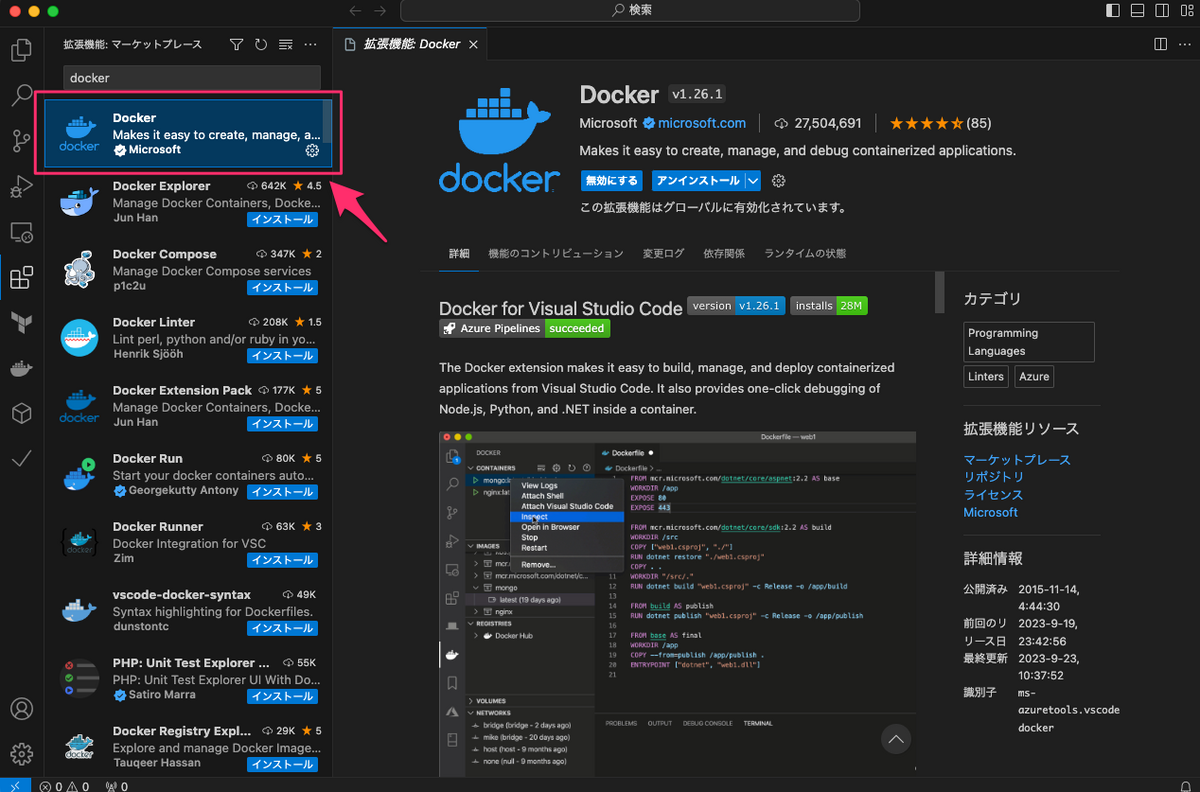Toggle the secondary side bar layout icon

(1162, 10)
